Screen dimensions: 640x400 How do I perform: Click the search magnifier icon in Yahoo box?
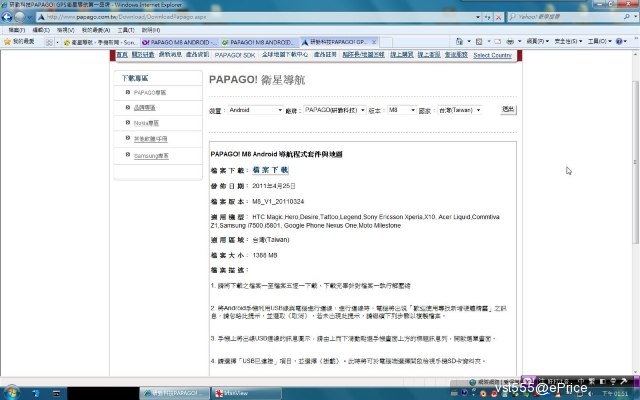click(627, 17)
